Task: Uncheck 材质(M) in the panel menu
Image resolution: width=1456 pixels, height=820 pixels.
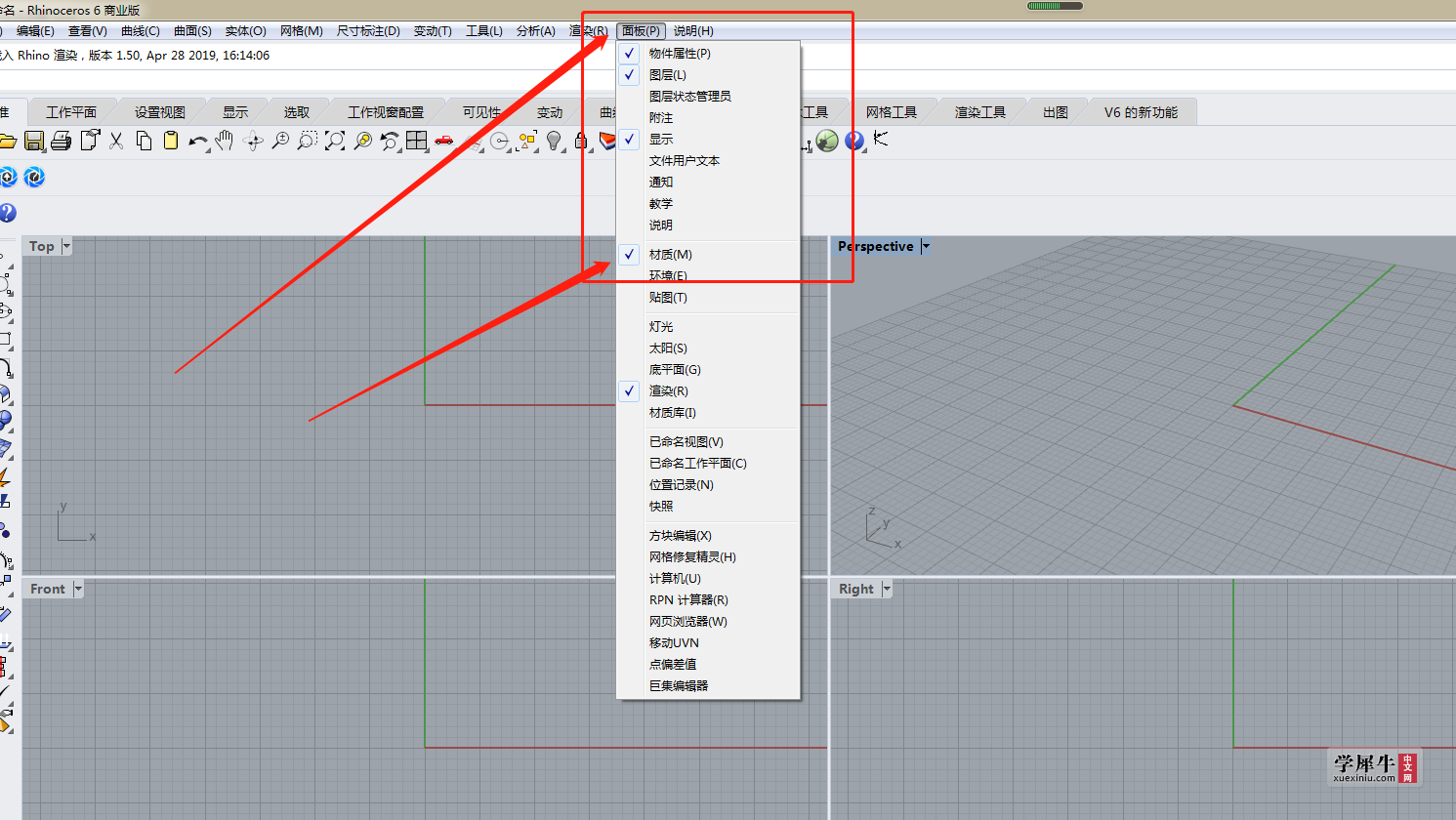Action: click(x=708, y=255)
